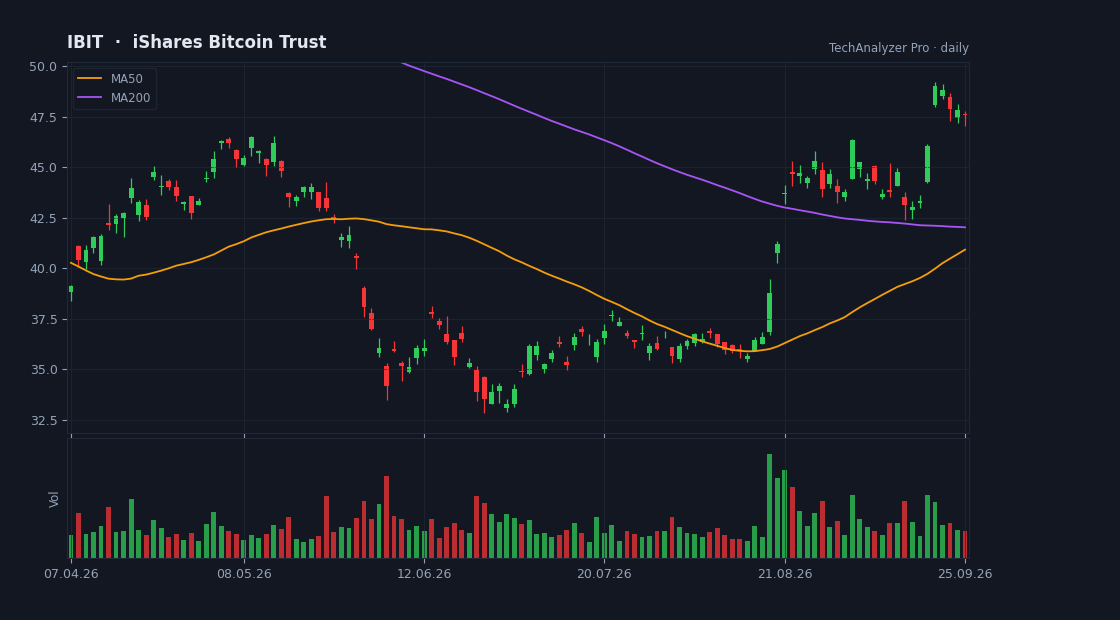
Task: Click the 45.0 price axis label
Action: pos(43,168)
